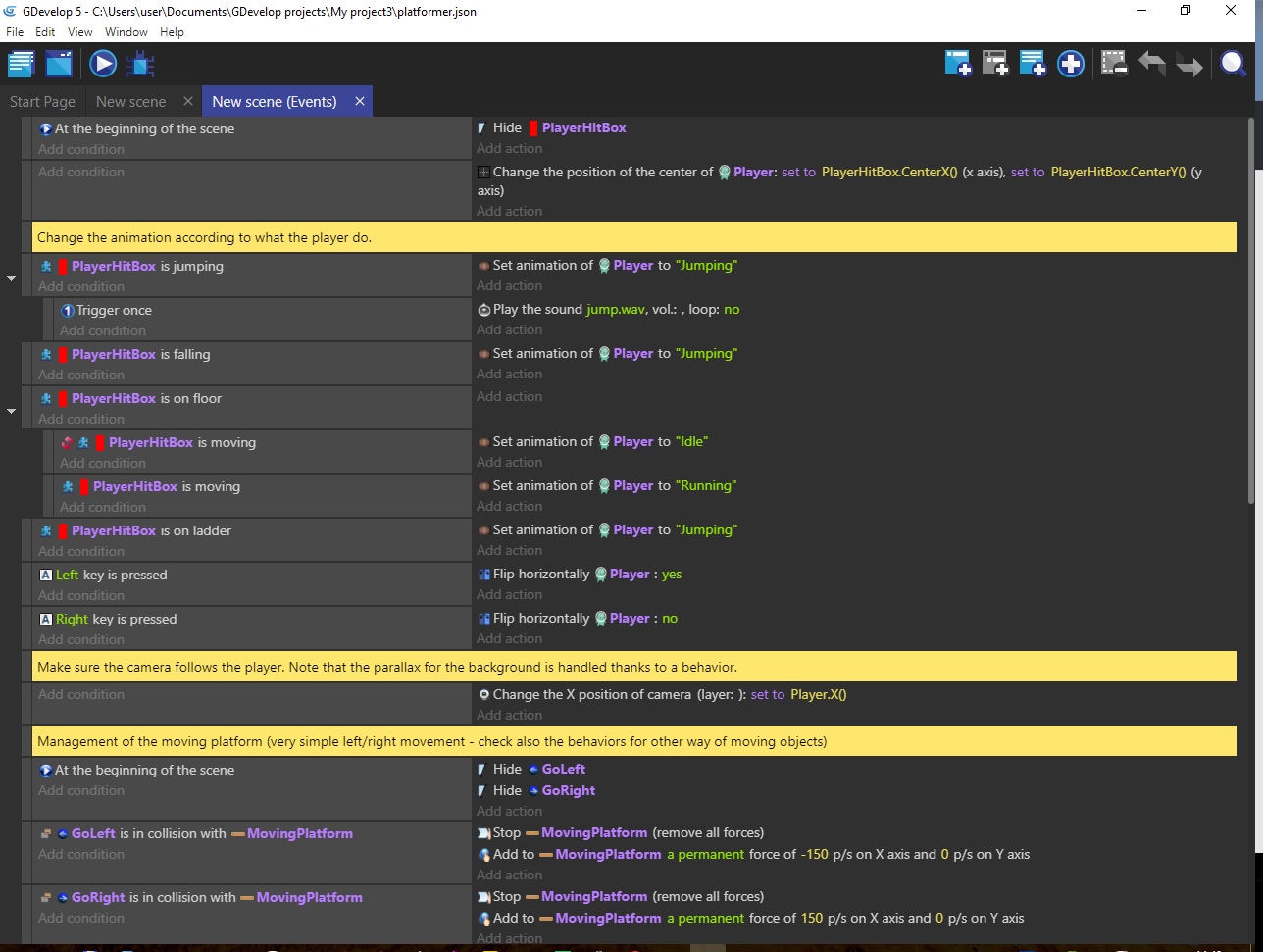The image size is (1263, 952).
Task: Add action below Hide PlayerHitBox
Action: coord(509,149)
